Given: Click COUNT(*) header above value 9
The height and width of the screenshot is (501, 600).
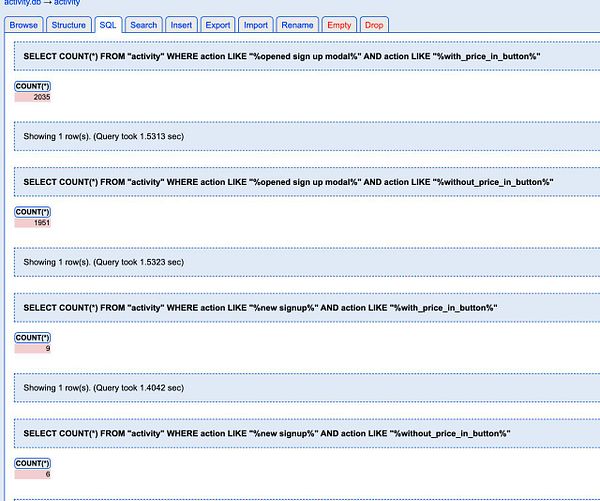Looking at the screenshot, I should click(x=33, y=338).
